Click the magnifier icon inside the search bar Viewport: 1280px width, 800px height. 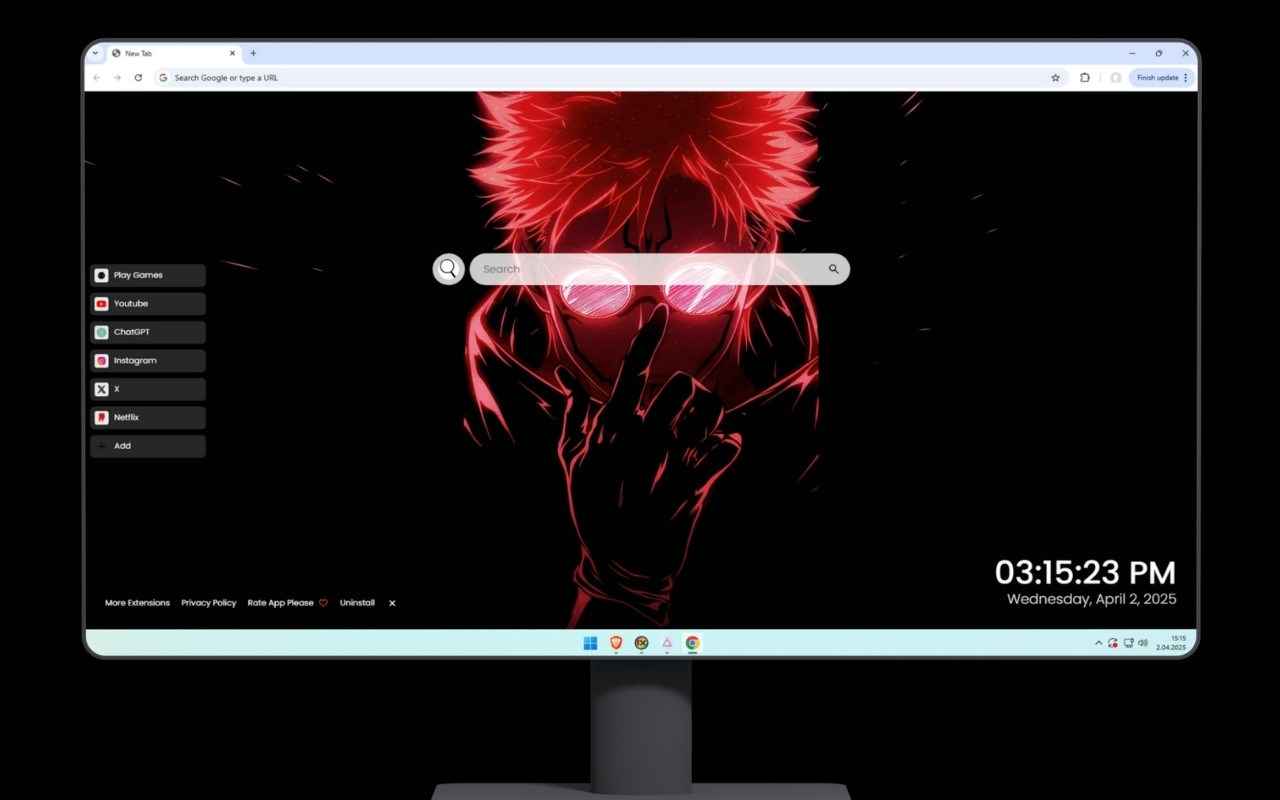tap(833, 269)
